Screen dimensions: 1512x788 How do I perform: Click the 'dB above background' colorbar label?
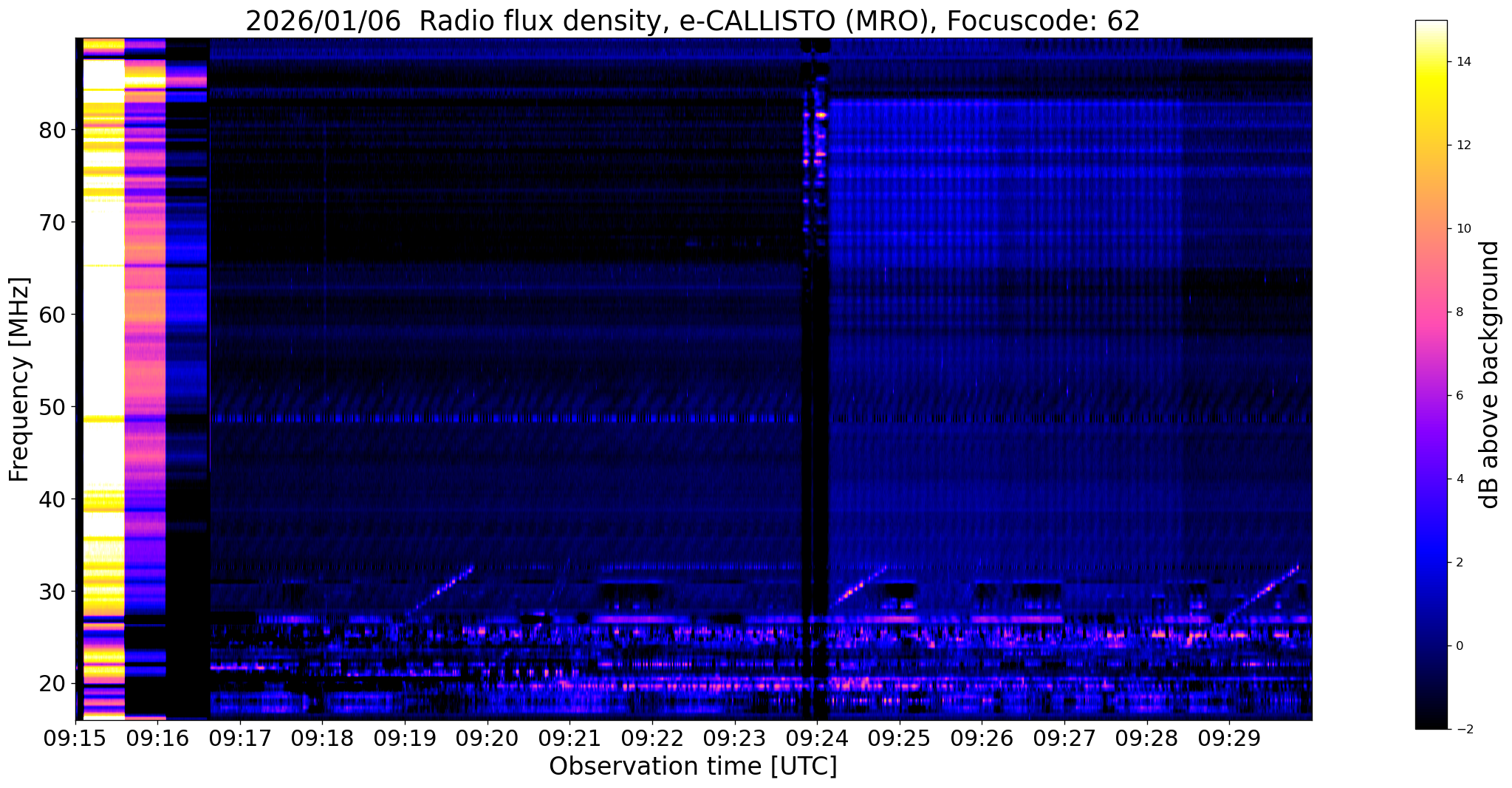[1489, 374]
